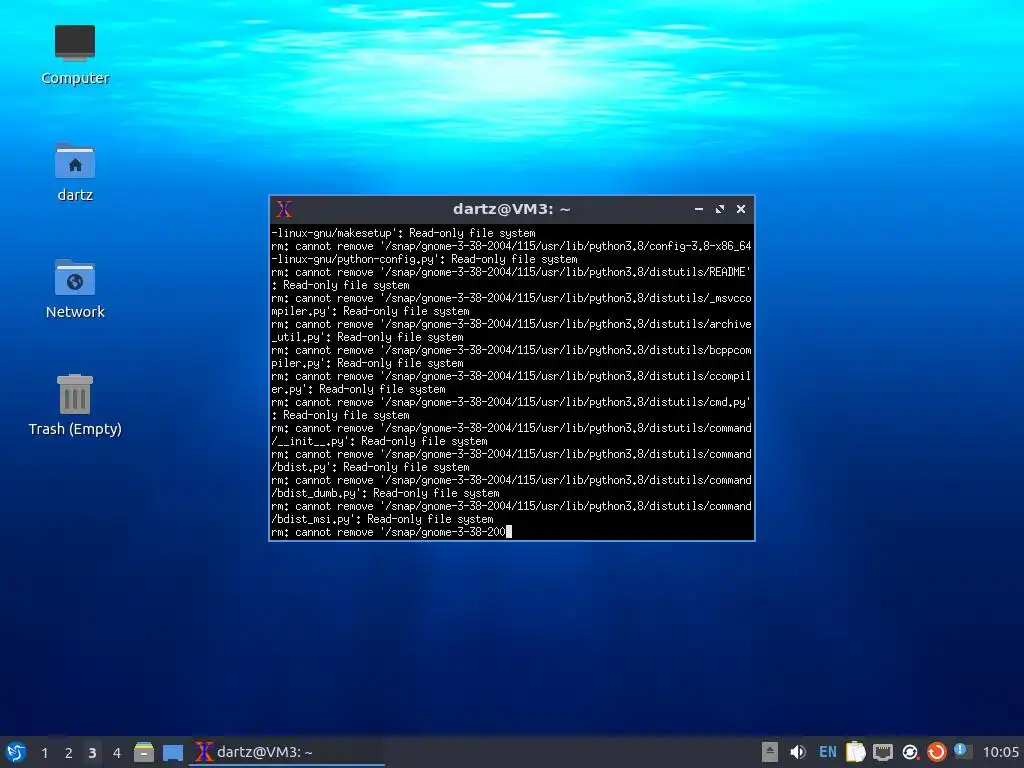Screen dimensions: 1024x768
Task: Click the 'bdist_dumb.py' terminal line
Action: click(x=385, y=493)
